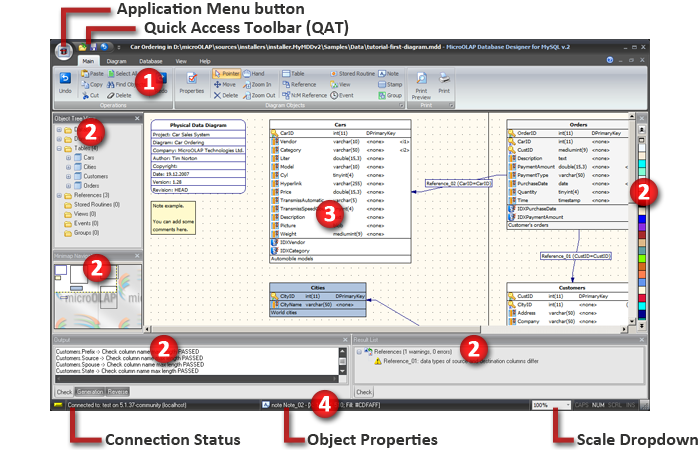Open the Scale dropdown showing 100%
This screenshot has height=450, width=700.
tap(551, 405)
